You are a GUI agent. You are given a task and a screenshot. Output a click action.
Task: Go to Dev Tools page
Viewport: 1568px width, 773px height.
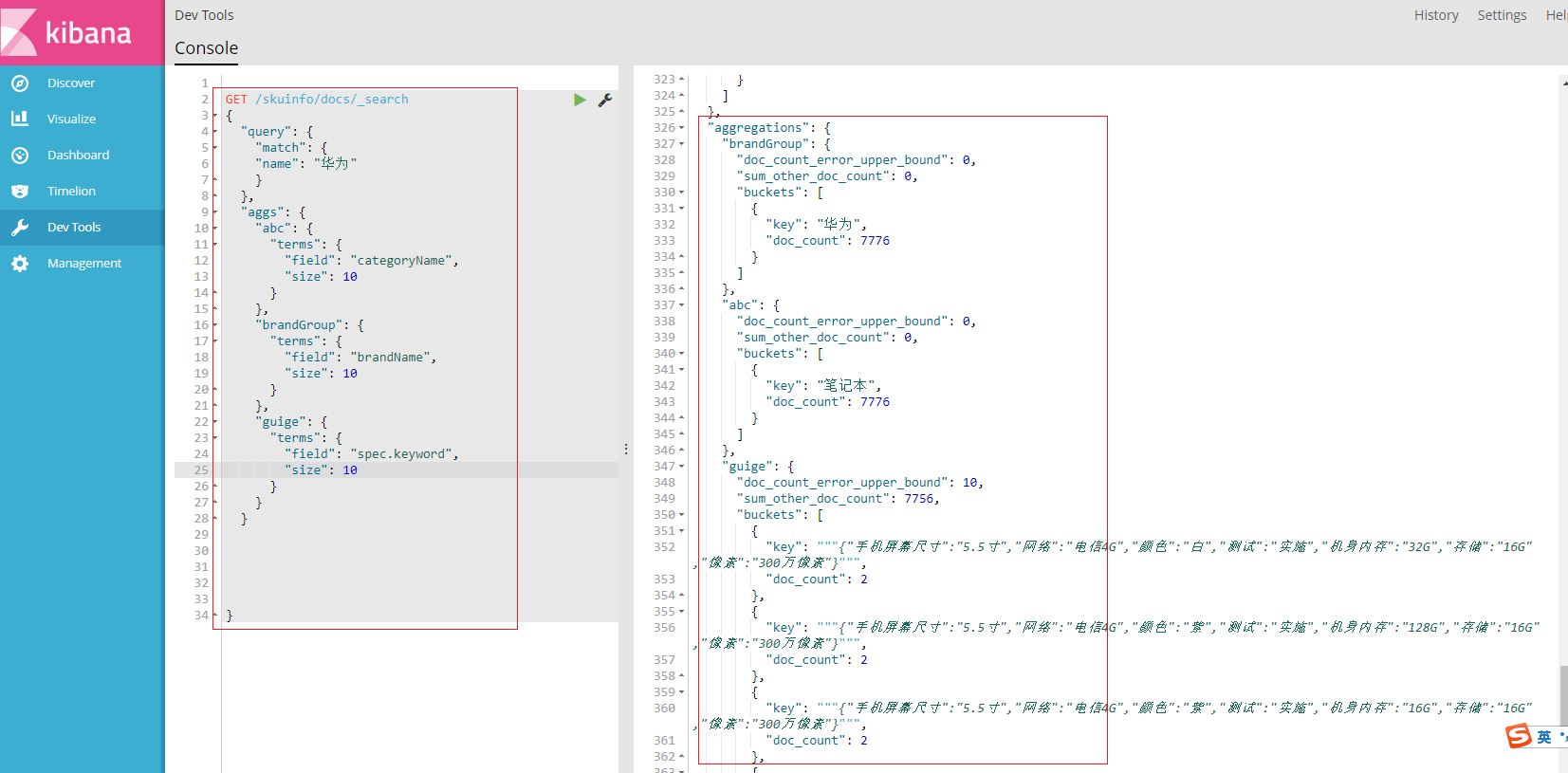click(x=74, y=228)
